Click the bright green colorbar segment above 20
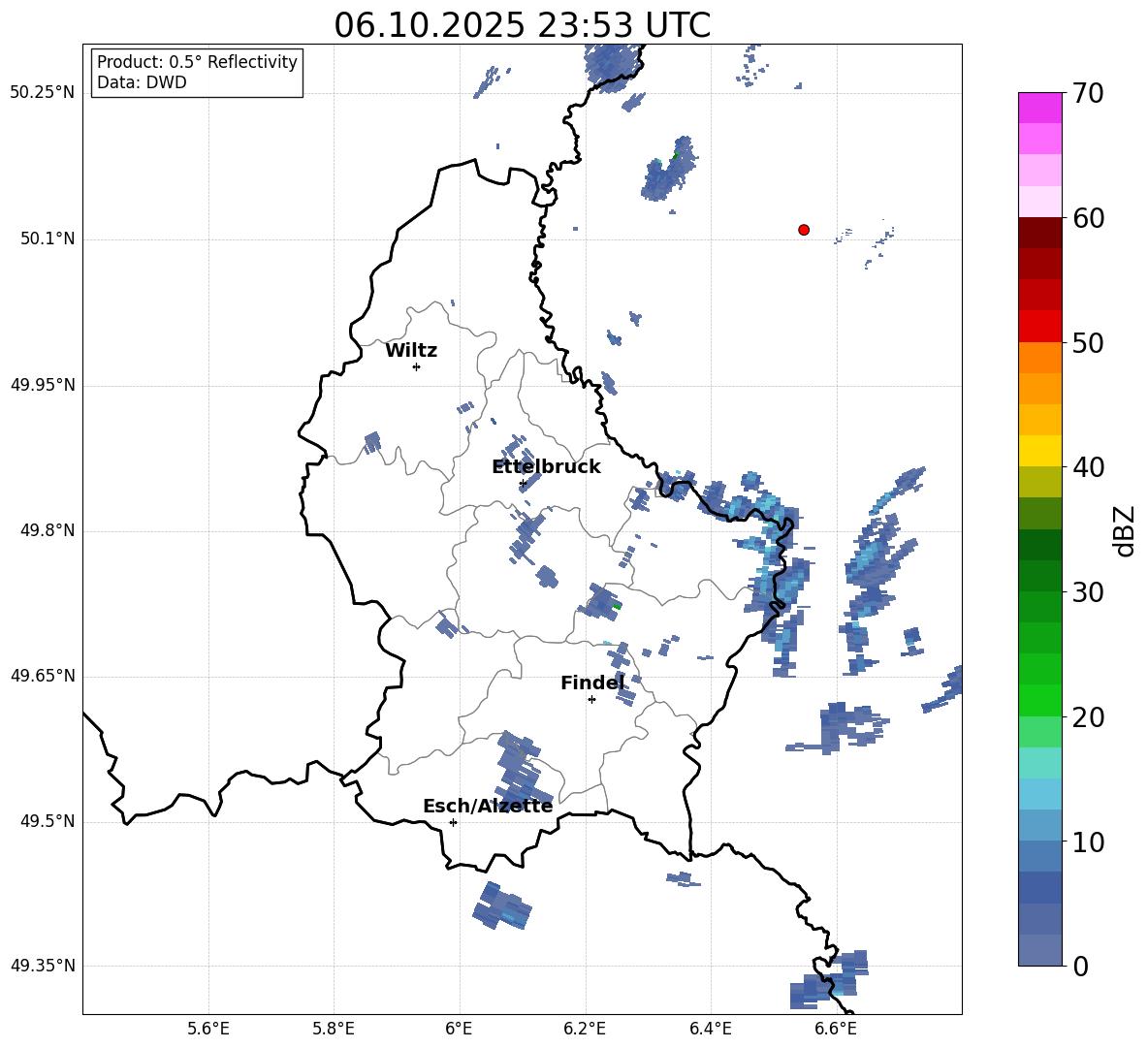The width and height of the screenshot is (1148, 1048). 1040,700
